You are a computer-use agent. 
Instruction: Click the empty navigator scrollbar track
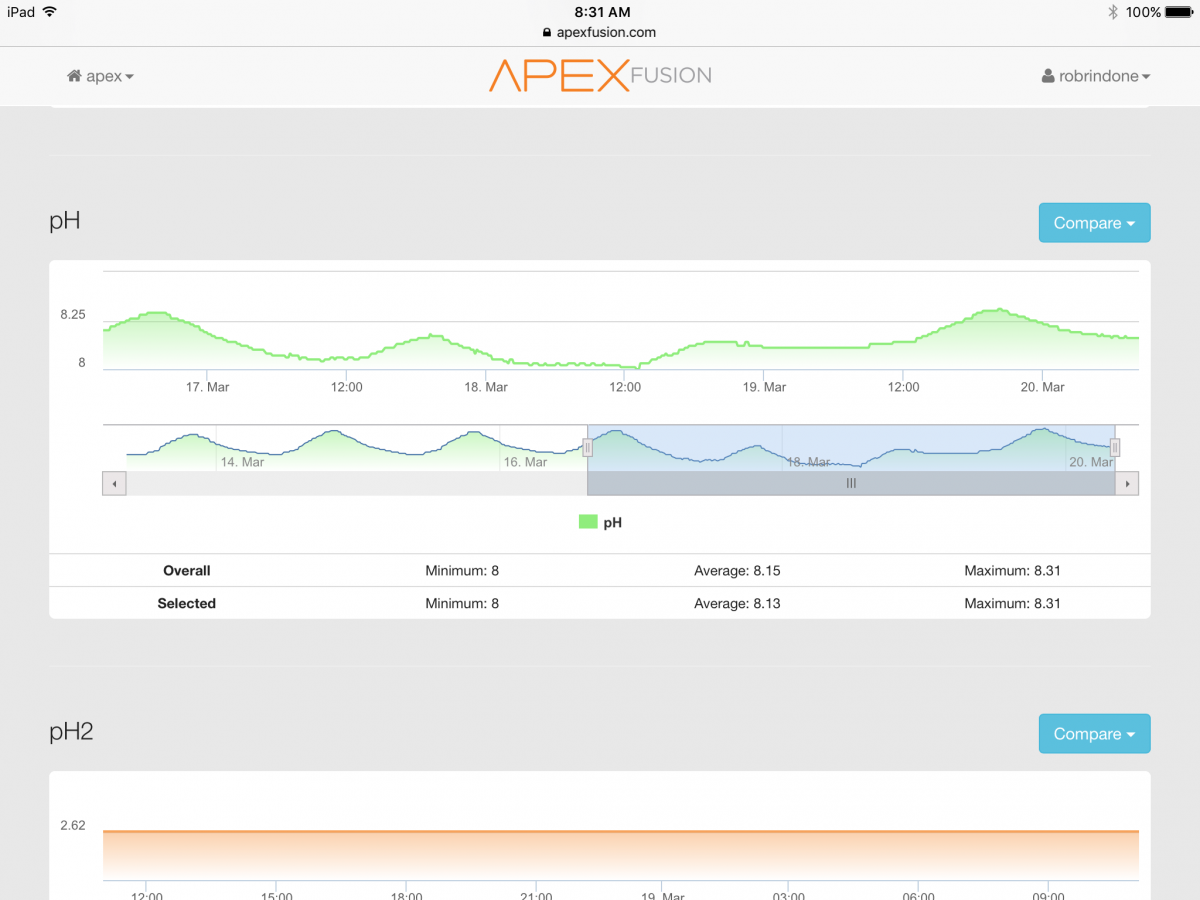click(x=357, y=484)
